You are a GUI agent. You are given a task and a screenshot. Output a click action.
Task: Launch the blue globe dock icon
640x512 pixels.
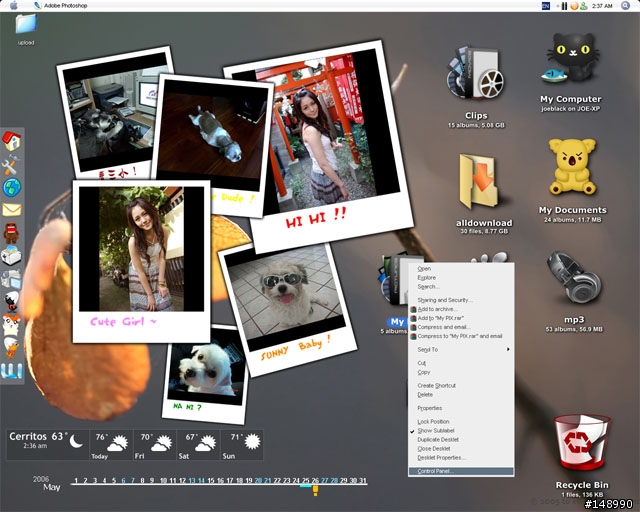click(12, 187)
